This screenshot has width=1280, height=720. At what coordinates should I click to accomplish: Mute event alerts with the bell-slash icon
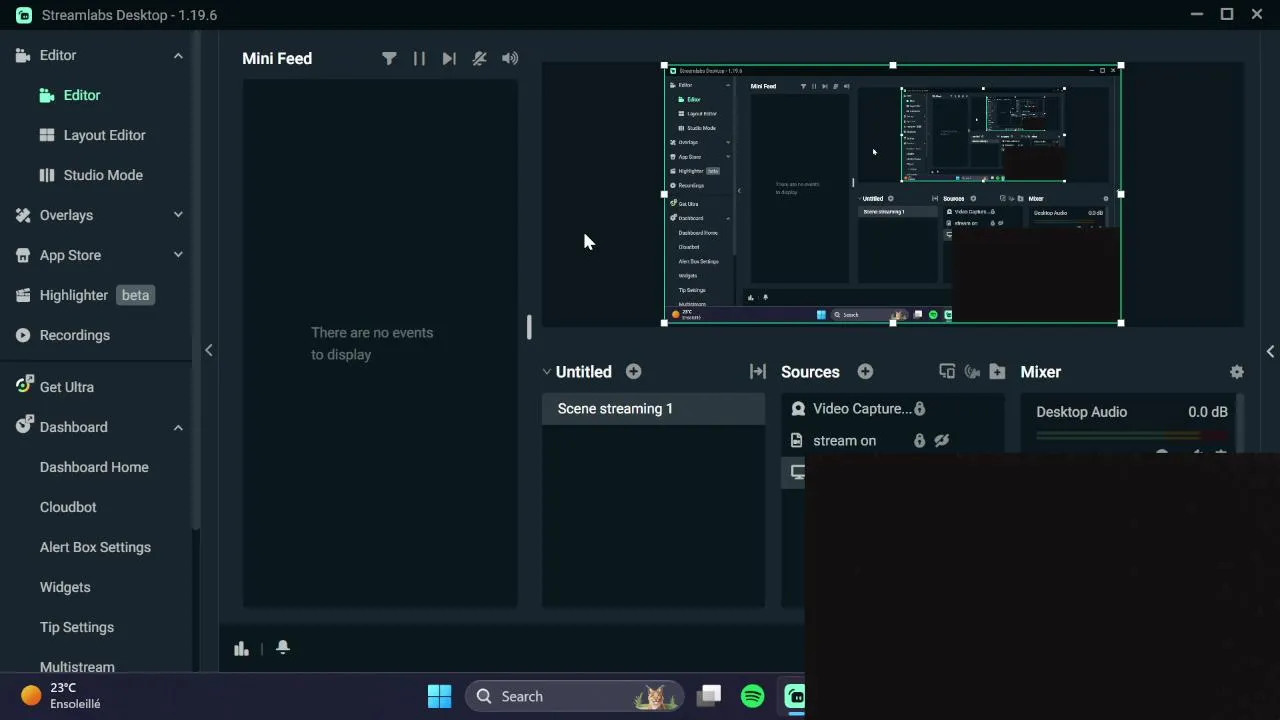coord(480,59)
